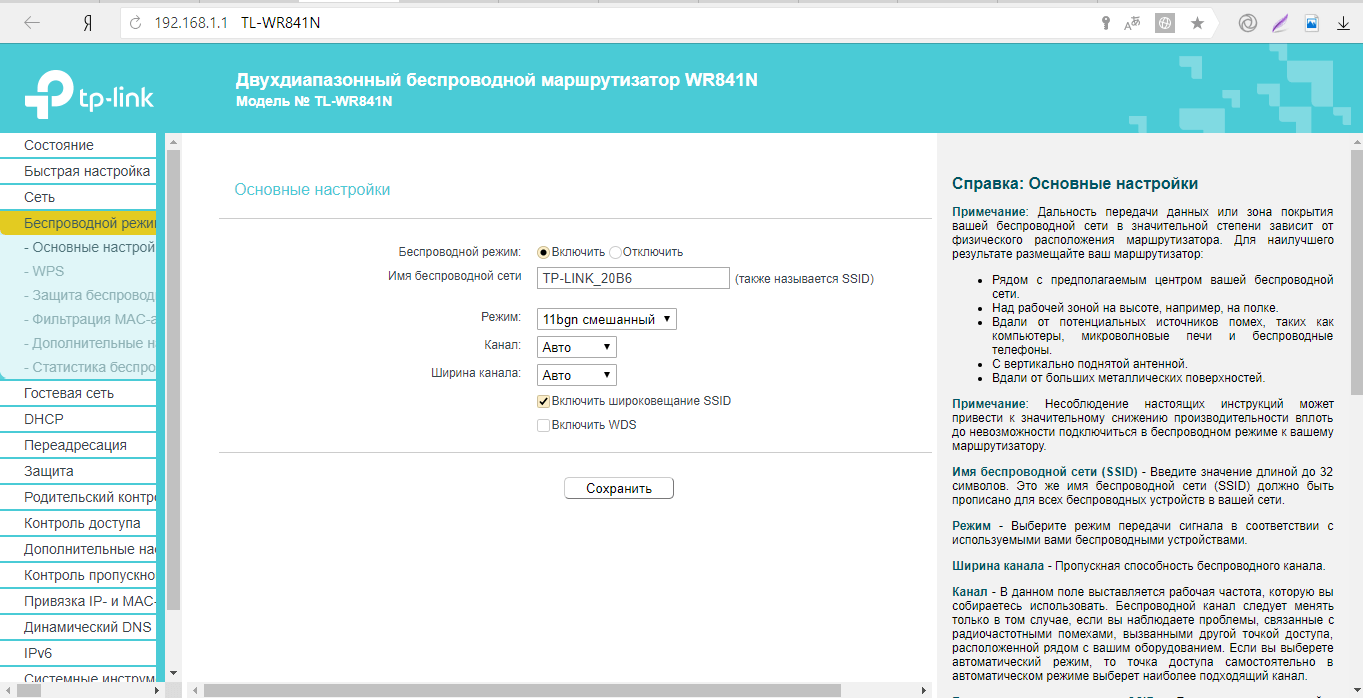Open the Alice assistant spiral icon
This screenshot has height=698, width=1363.
pos(1247,23)
